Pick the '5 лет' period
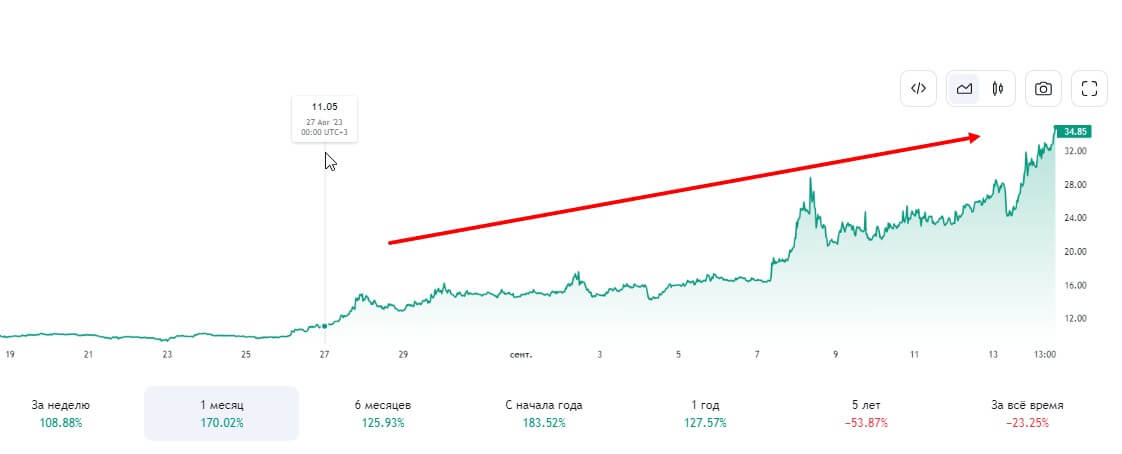The height and width of the screenshot is (454, 1122). pyautogui.click(x=866, y=413)
